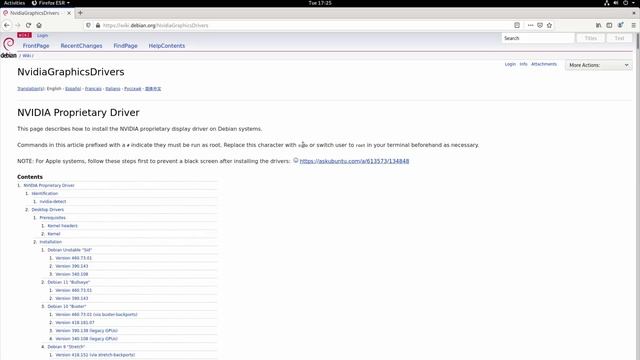Select the NvidiaGraphicsDrivers browser tab
The width and height of the screenshot is (640, 360).
point(37,13)
